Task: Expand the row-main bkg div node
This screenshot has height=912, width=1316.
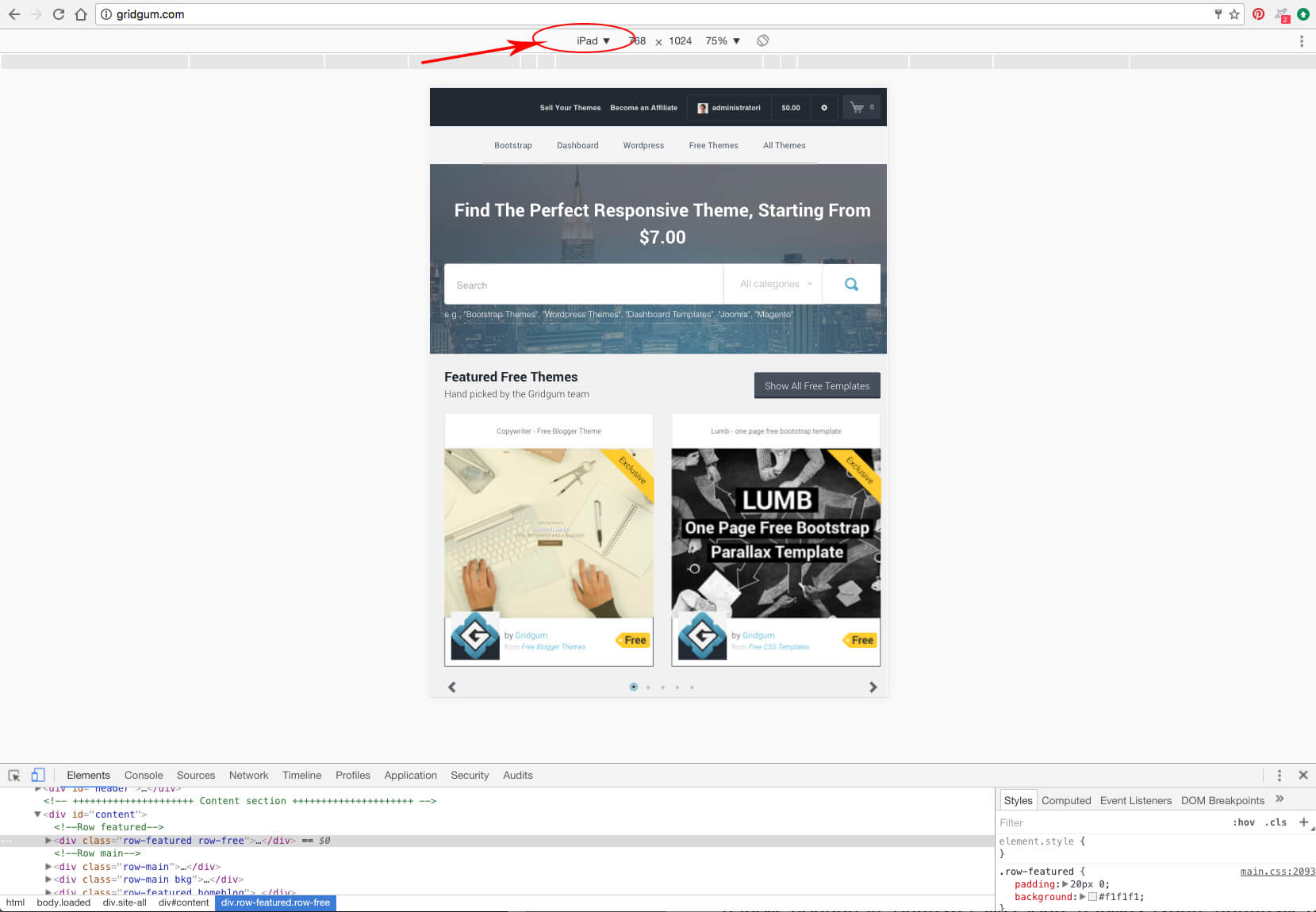Action: click(x=48, y=879)
